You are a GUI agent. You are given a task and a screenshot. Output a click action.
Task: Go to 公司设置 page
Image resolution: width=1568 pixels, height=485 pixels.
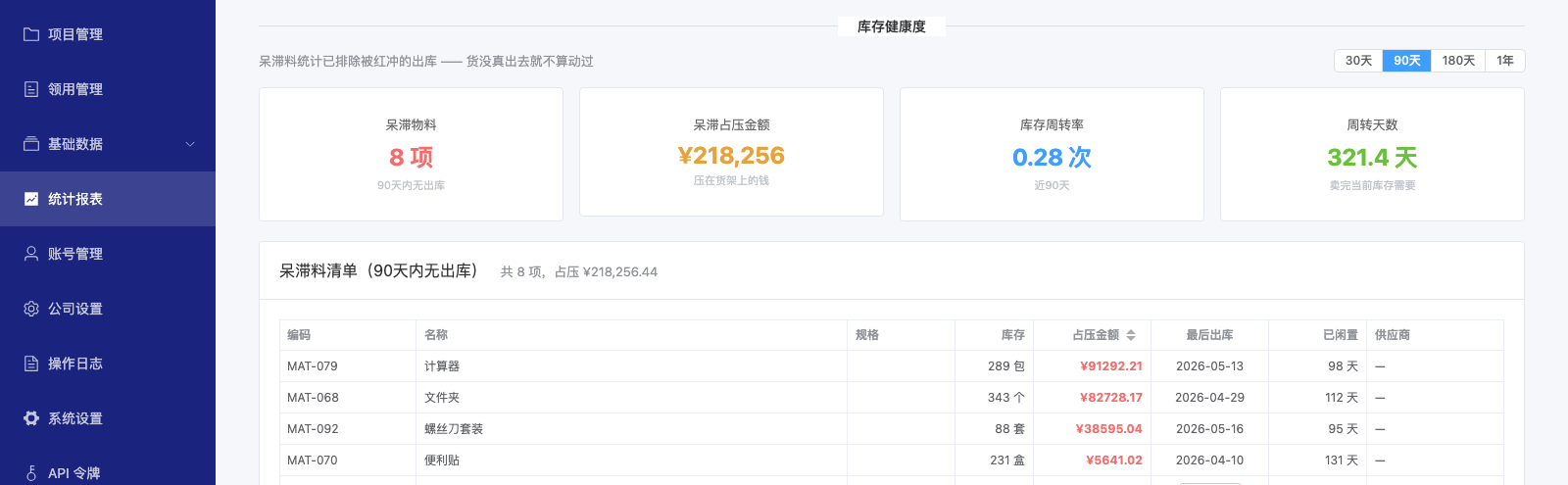(108, 309)
